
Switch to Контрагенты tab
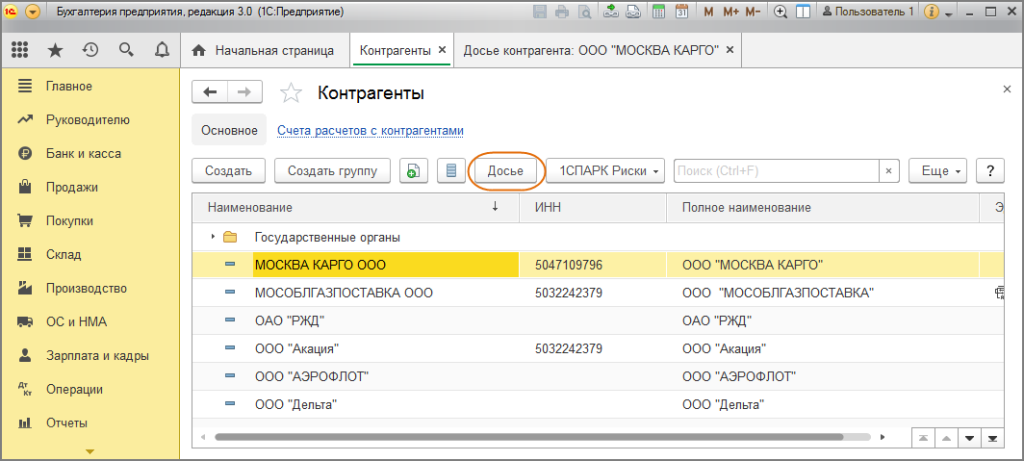tap(395, 50)
